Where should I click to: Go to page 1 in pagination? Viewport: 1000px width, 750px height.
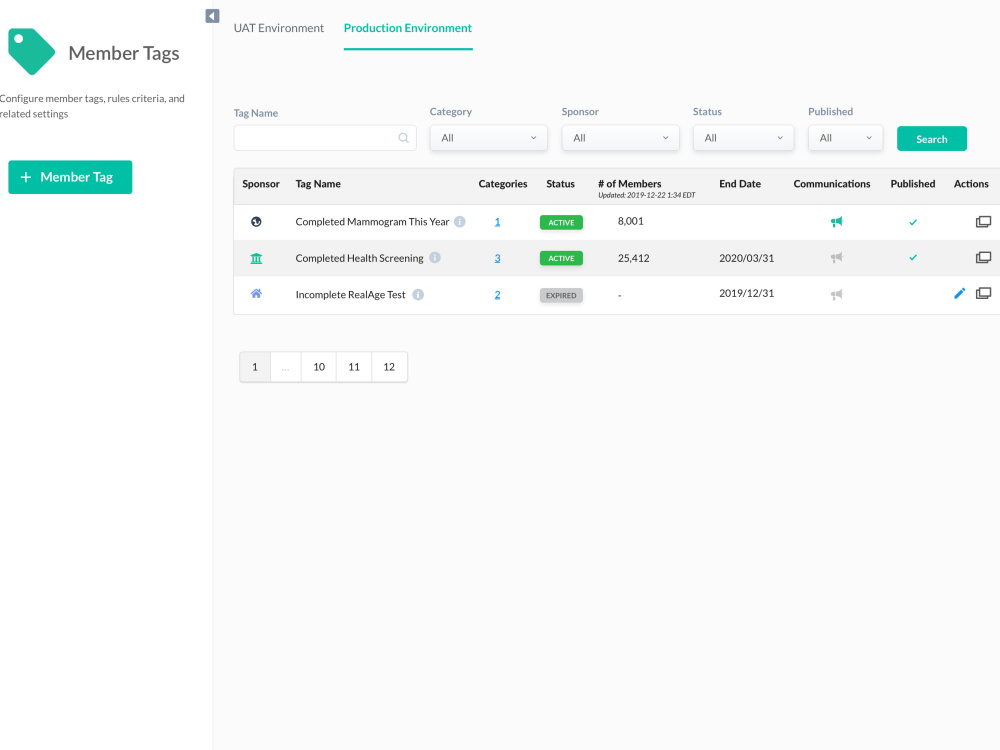255,367
